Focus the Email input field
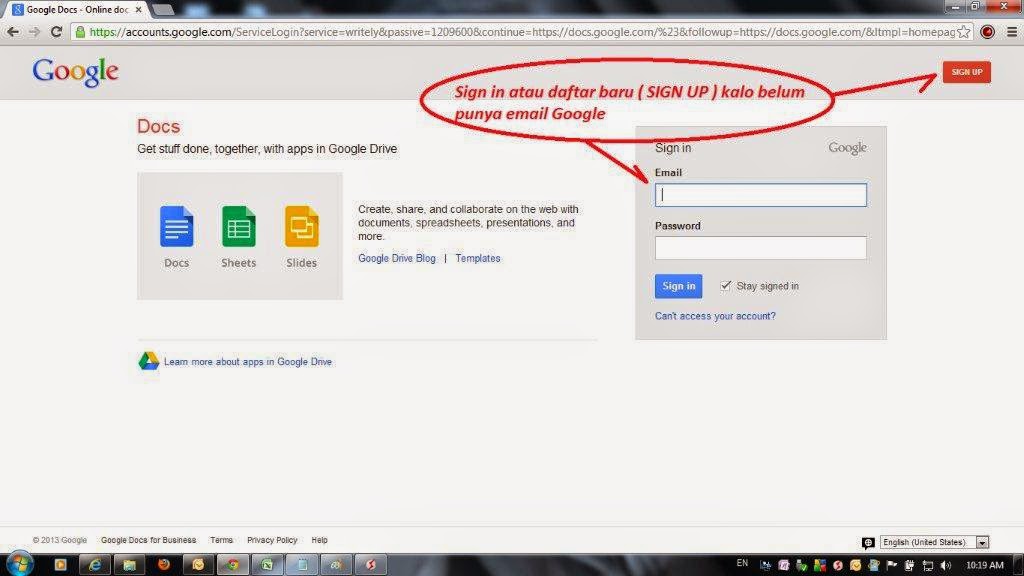 coord(761,195)
